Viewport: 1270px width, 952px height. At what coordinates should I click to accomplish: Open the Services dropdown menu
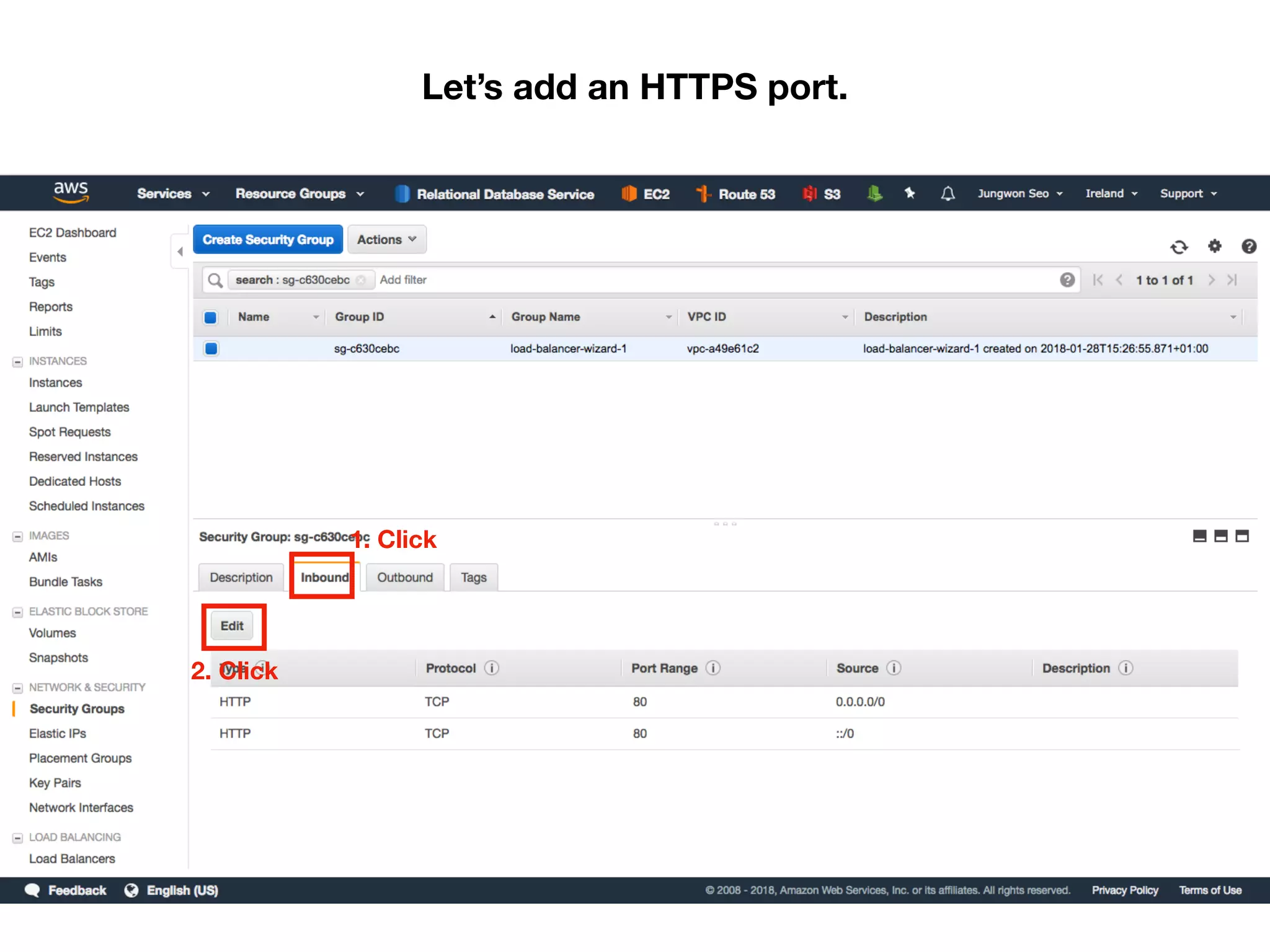click(x=174, y=194)
